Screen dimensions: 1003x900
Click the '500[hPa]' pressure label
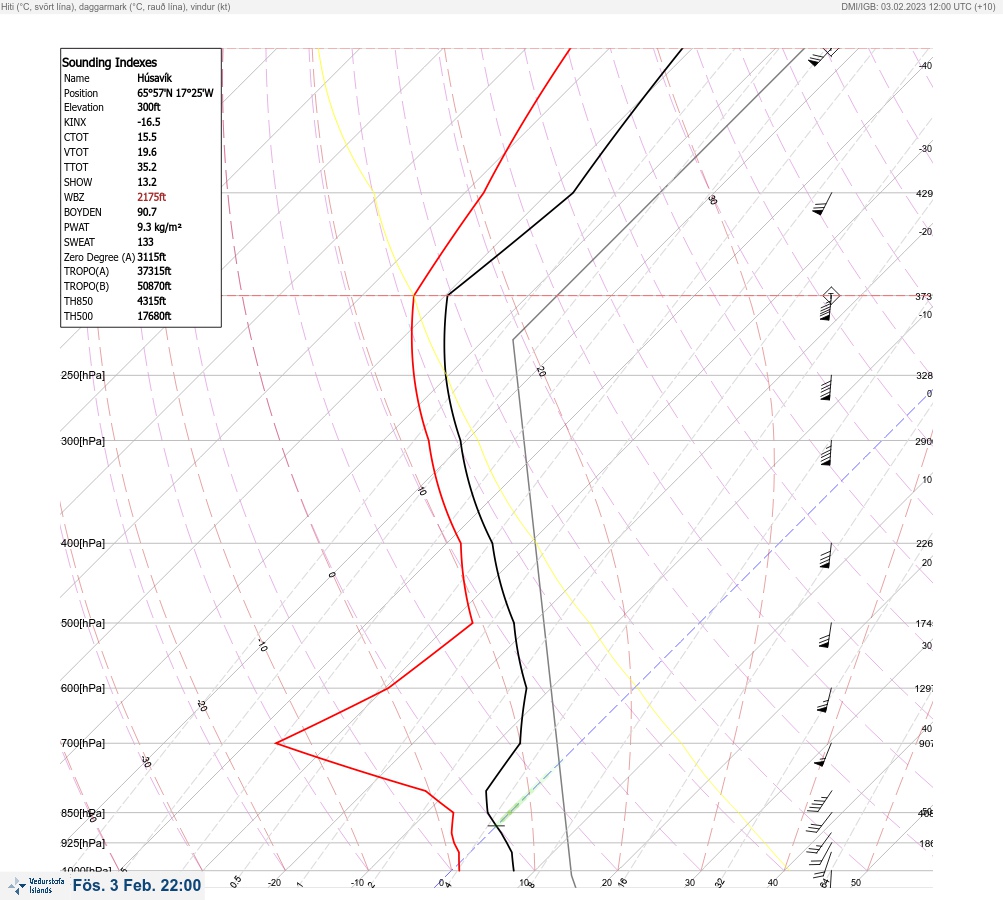[x=83, y=623]
